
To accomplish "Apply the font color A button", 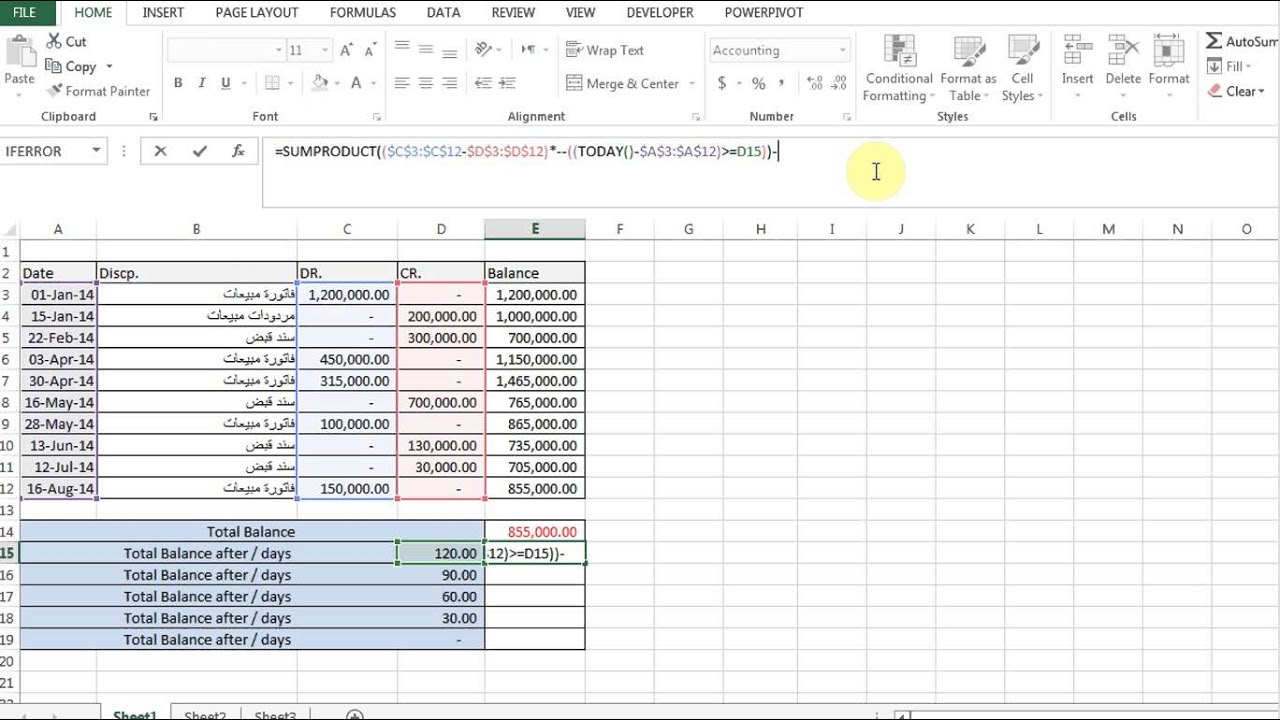I will click(357, 84).
